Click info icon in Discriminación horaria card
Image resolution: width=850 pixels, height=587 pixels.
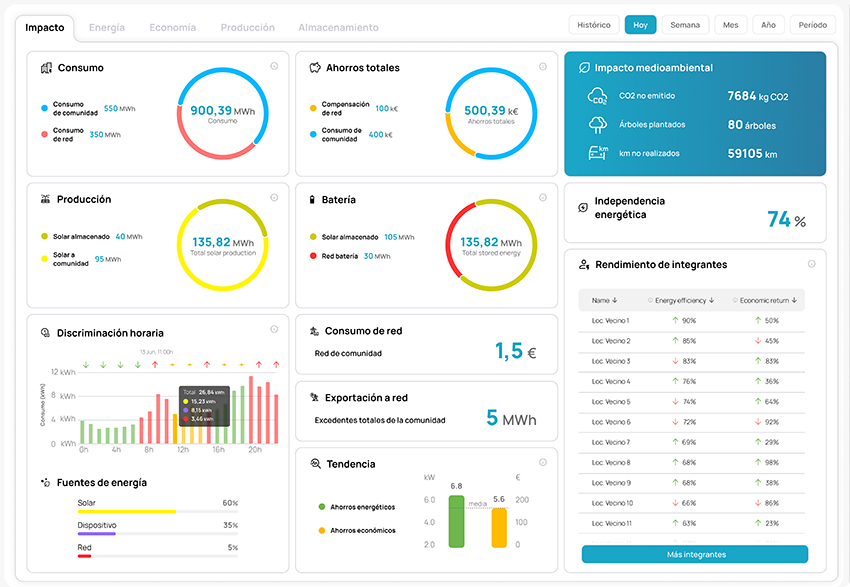[274, 330]
